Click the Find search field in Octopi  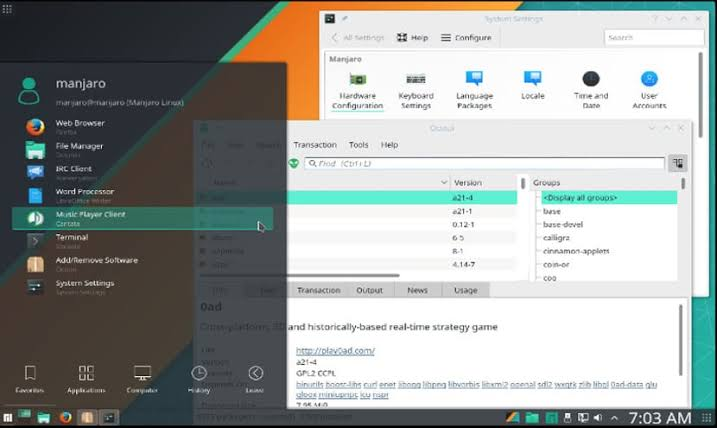(485, 163)
